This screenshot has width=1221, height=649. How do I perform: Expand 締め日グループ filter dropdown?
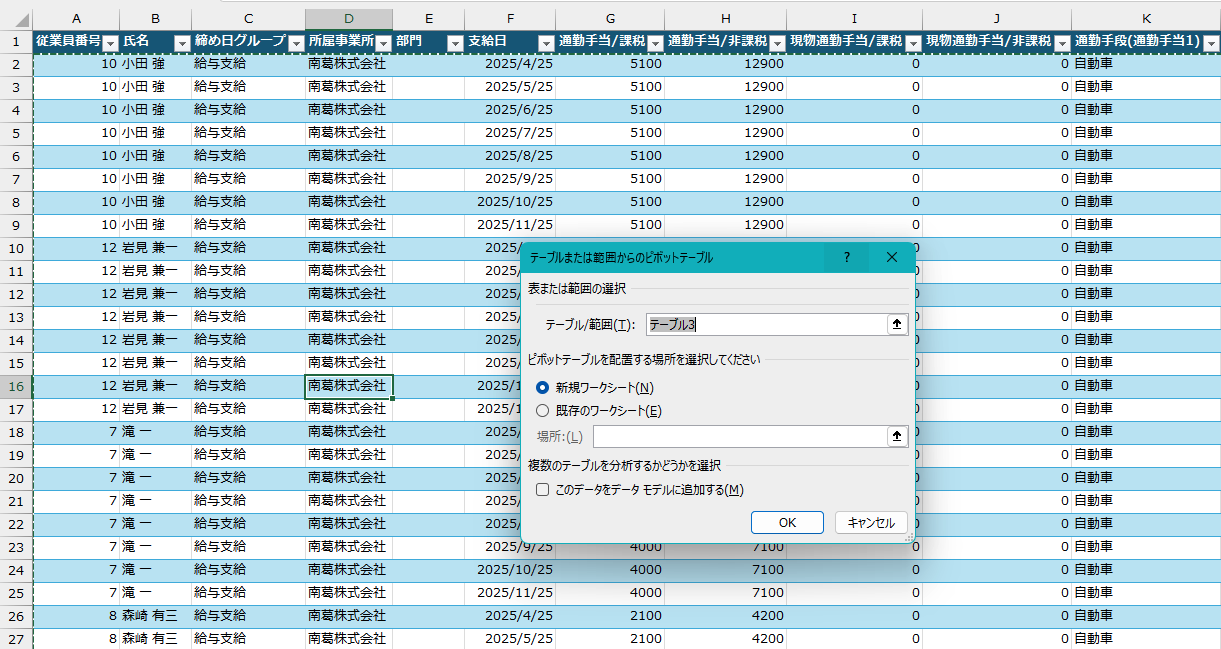(295, 43)
